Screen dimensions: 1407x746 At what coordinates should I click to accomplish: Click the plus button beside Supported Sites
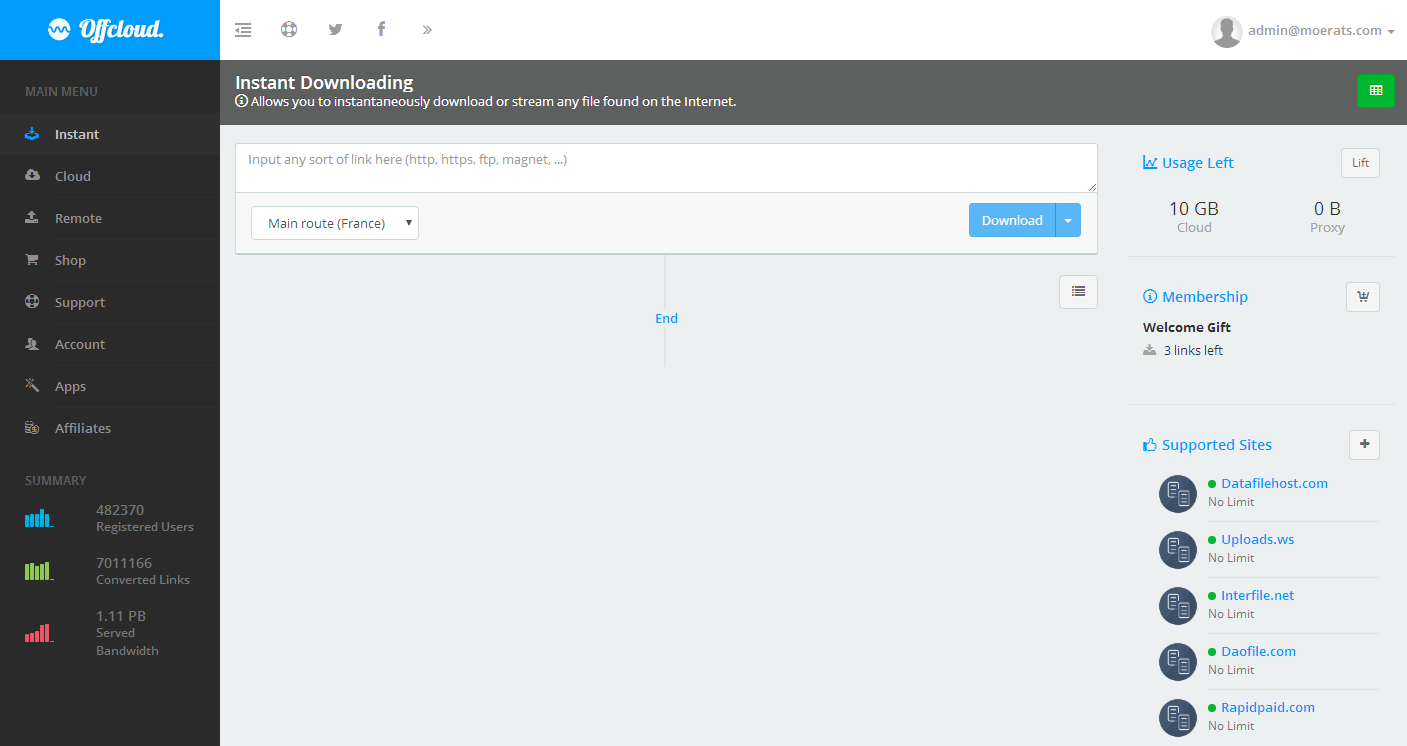(1364, 445)
